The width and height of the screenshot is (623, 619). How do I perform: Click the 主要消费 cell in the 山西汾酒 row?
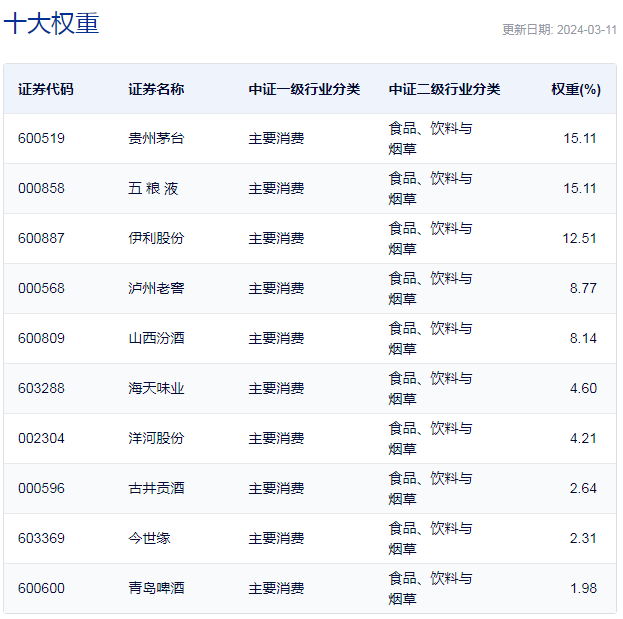click(x=276, y=339)
